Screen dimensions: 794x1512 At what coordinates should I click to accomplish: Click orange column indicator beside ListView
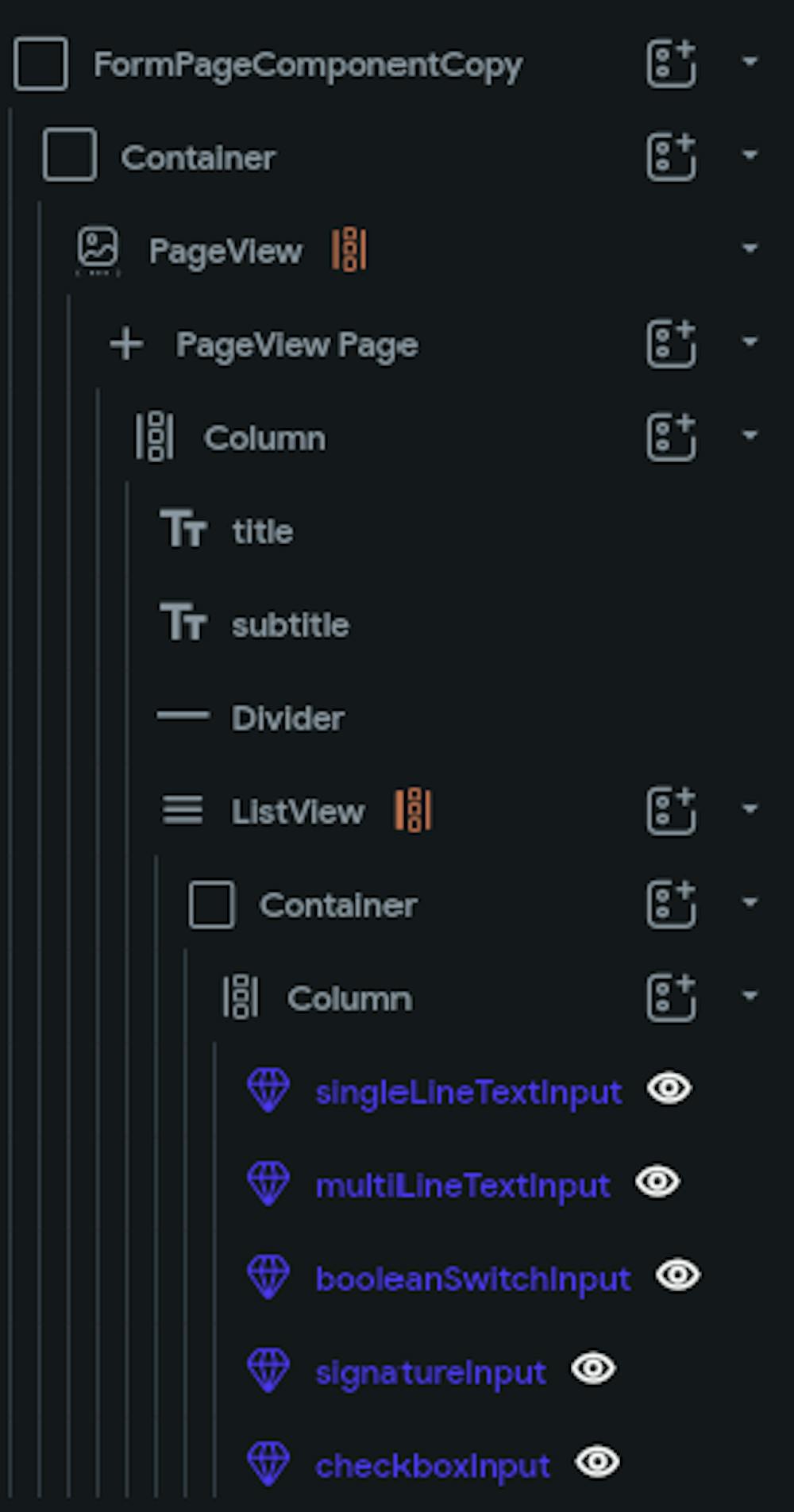[x=413, y=811]
